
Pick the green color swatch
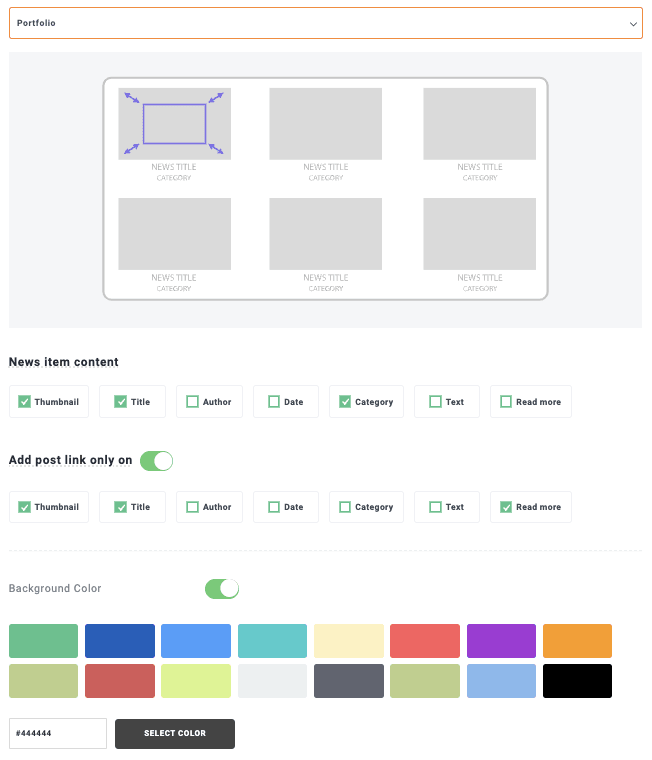click(43, 641)
